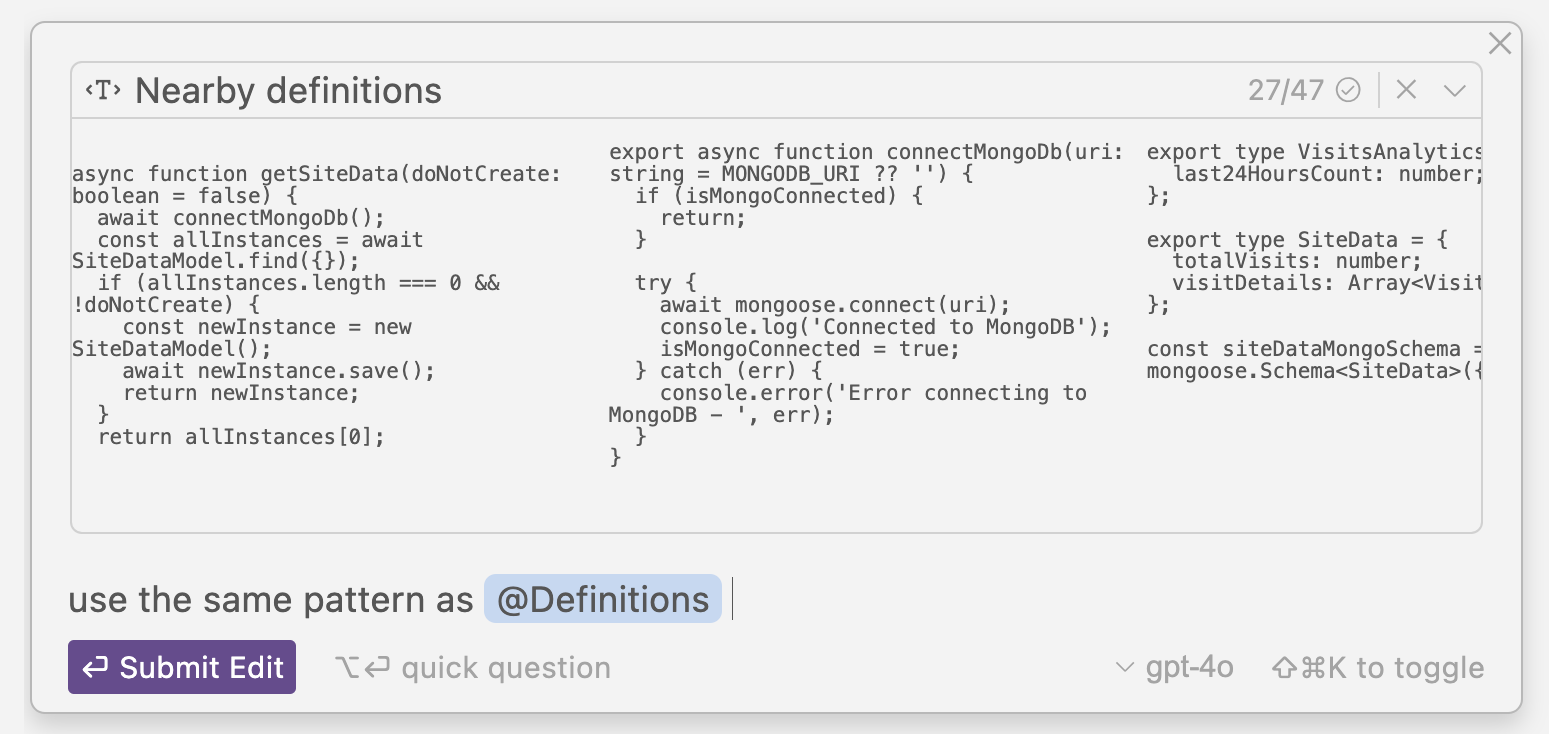1549x734 pixels.
Task: Click the 27/47 context counter
Action: coord(1285,91)
